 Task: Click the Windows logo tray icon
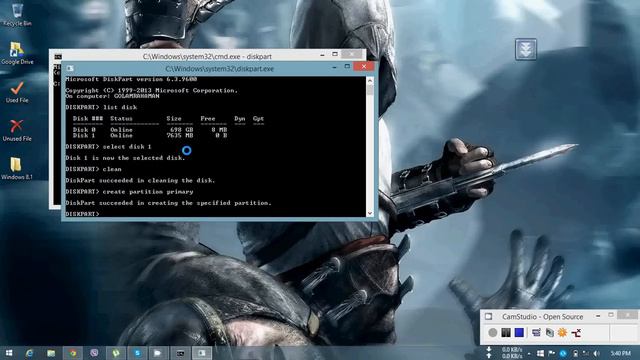pos(540,353)
